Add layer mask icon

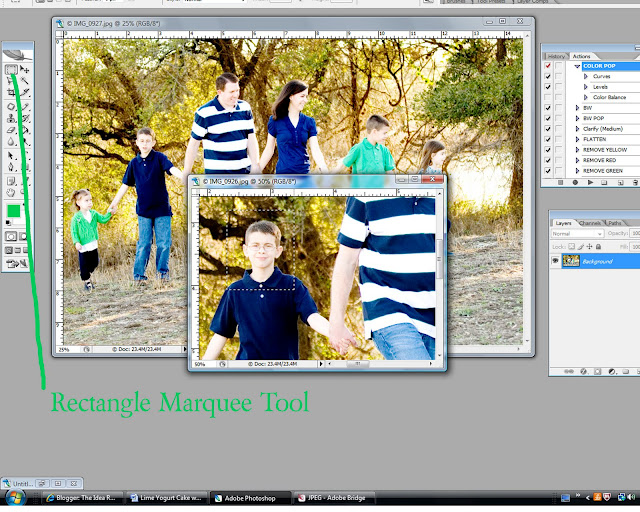[598, 371]
